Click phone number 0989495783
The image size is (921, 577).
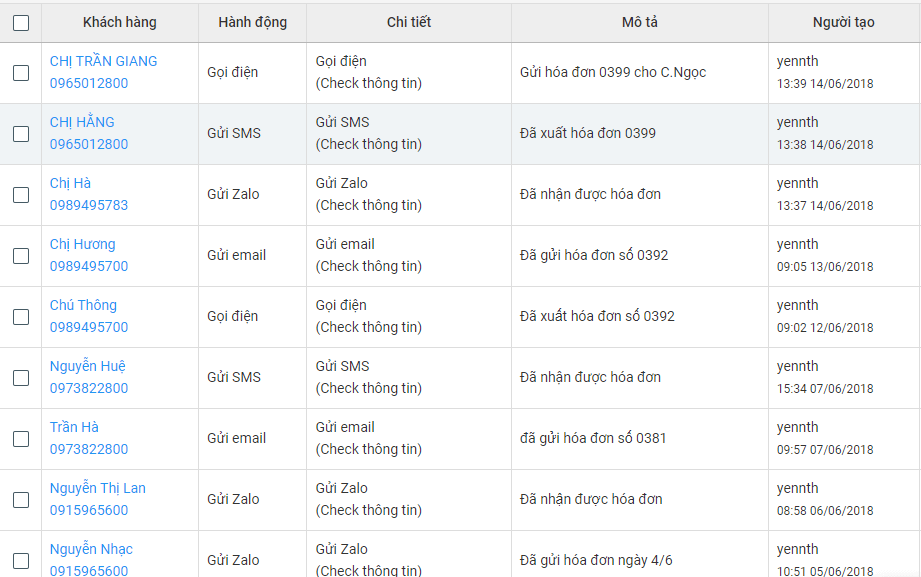[x=89, y=205]
